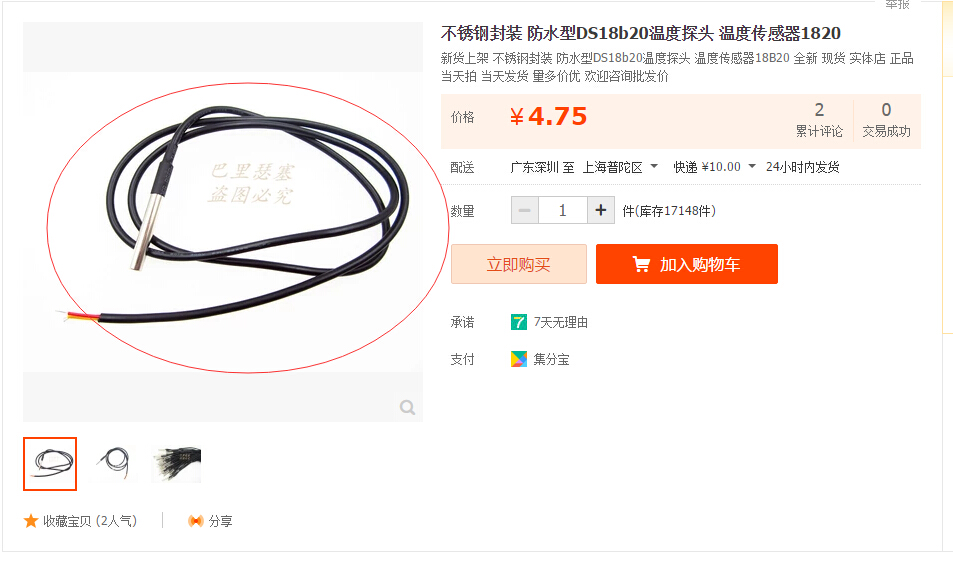The width and height of the screenshot is (953, 562).
Task: Select the third bundle of sensors thumbnail
Action: (176, 464)
